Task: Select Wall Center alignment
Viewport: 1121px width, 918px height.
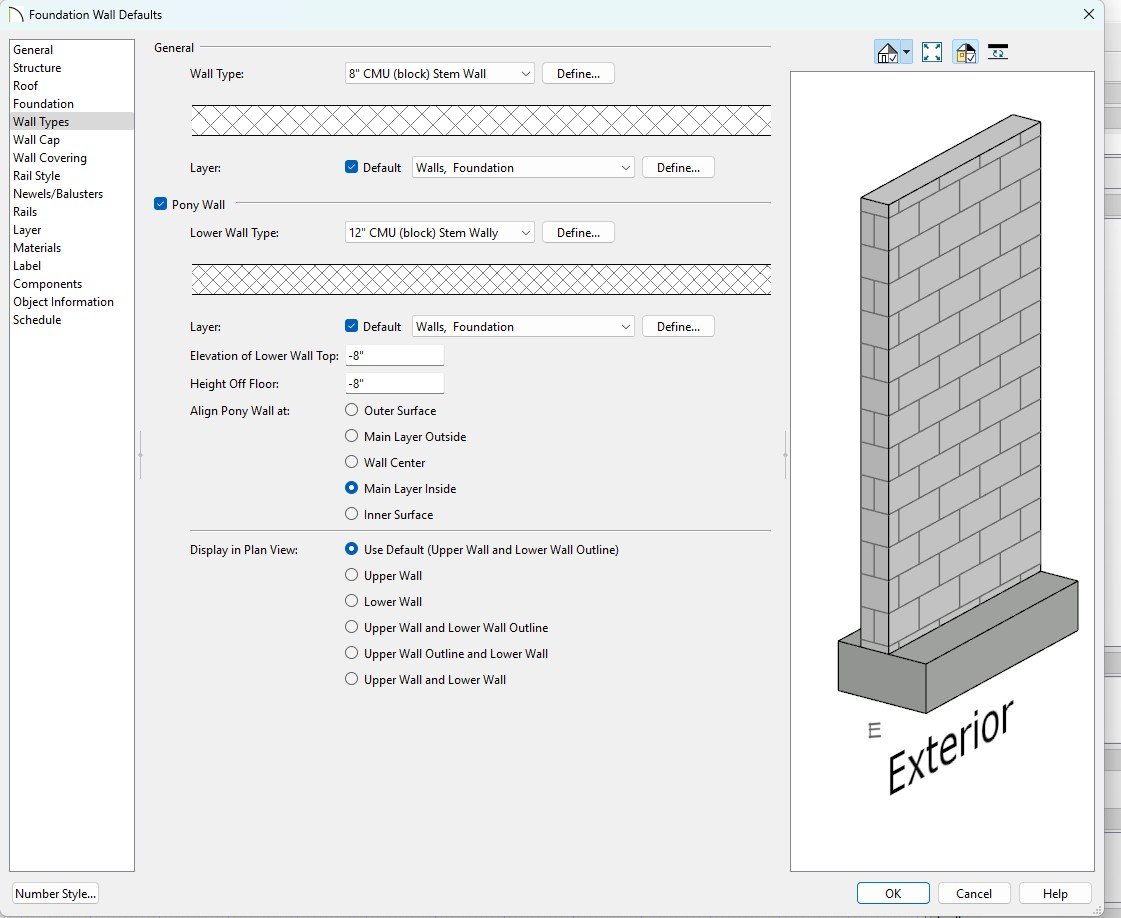Action: 351,462
